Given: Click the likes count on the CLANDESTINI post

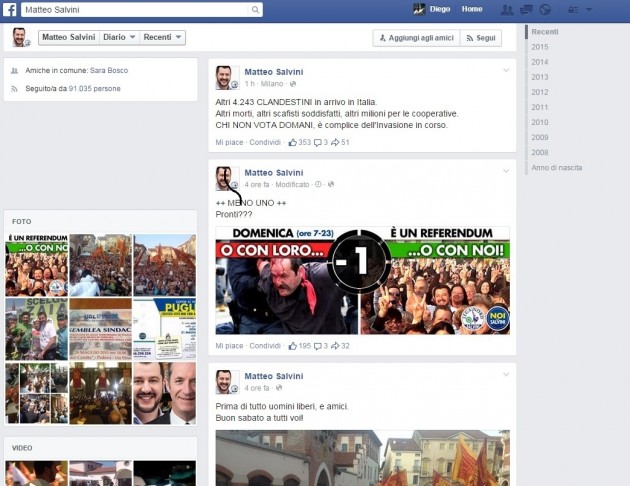Looking at the screenshot, I should point(299,143).
